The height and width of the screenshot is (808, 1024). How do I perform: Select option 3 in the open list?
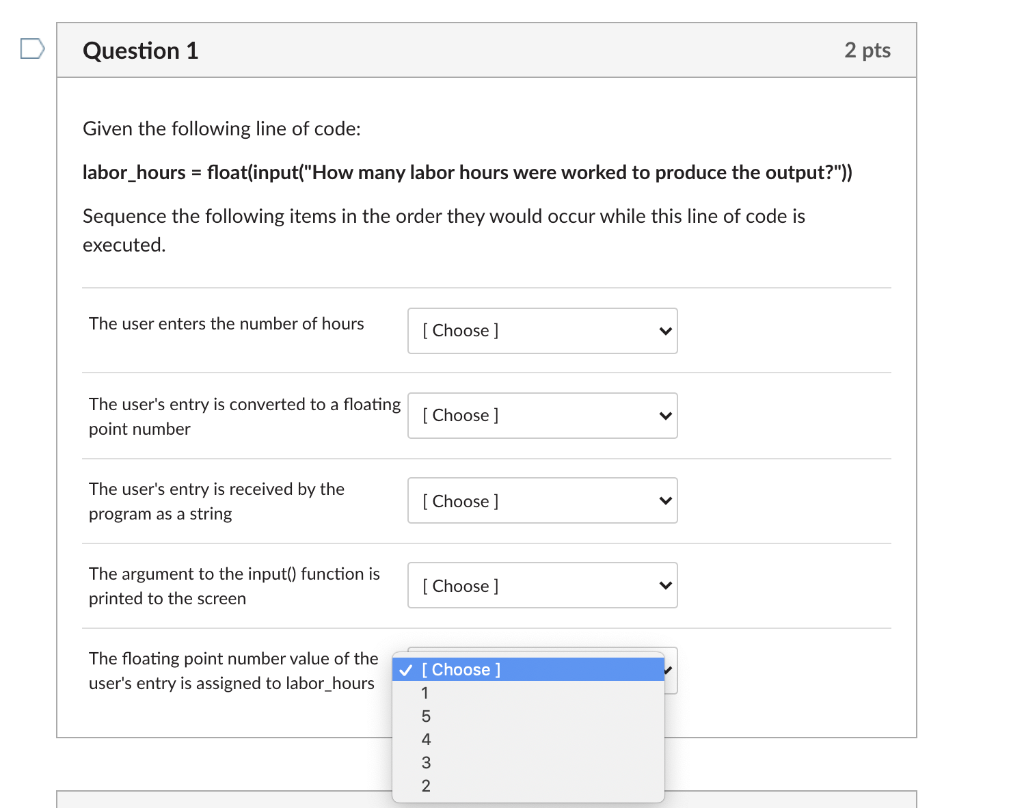[426, 763]
